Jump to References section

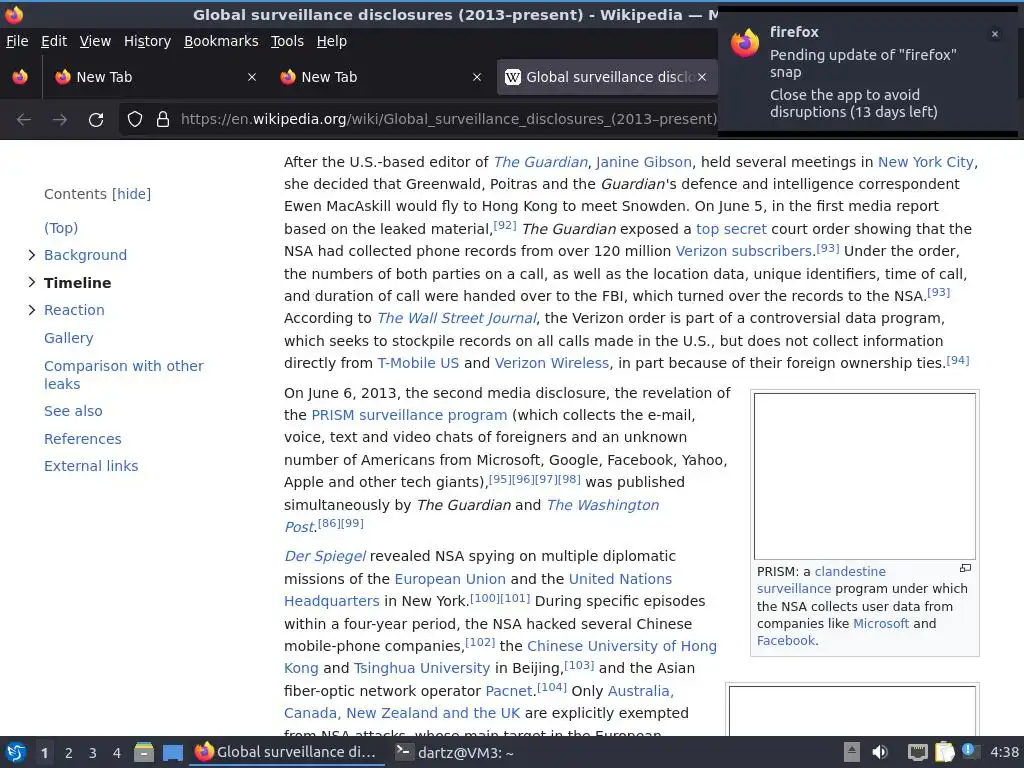(83, 439)
